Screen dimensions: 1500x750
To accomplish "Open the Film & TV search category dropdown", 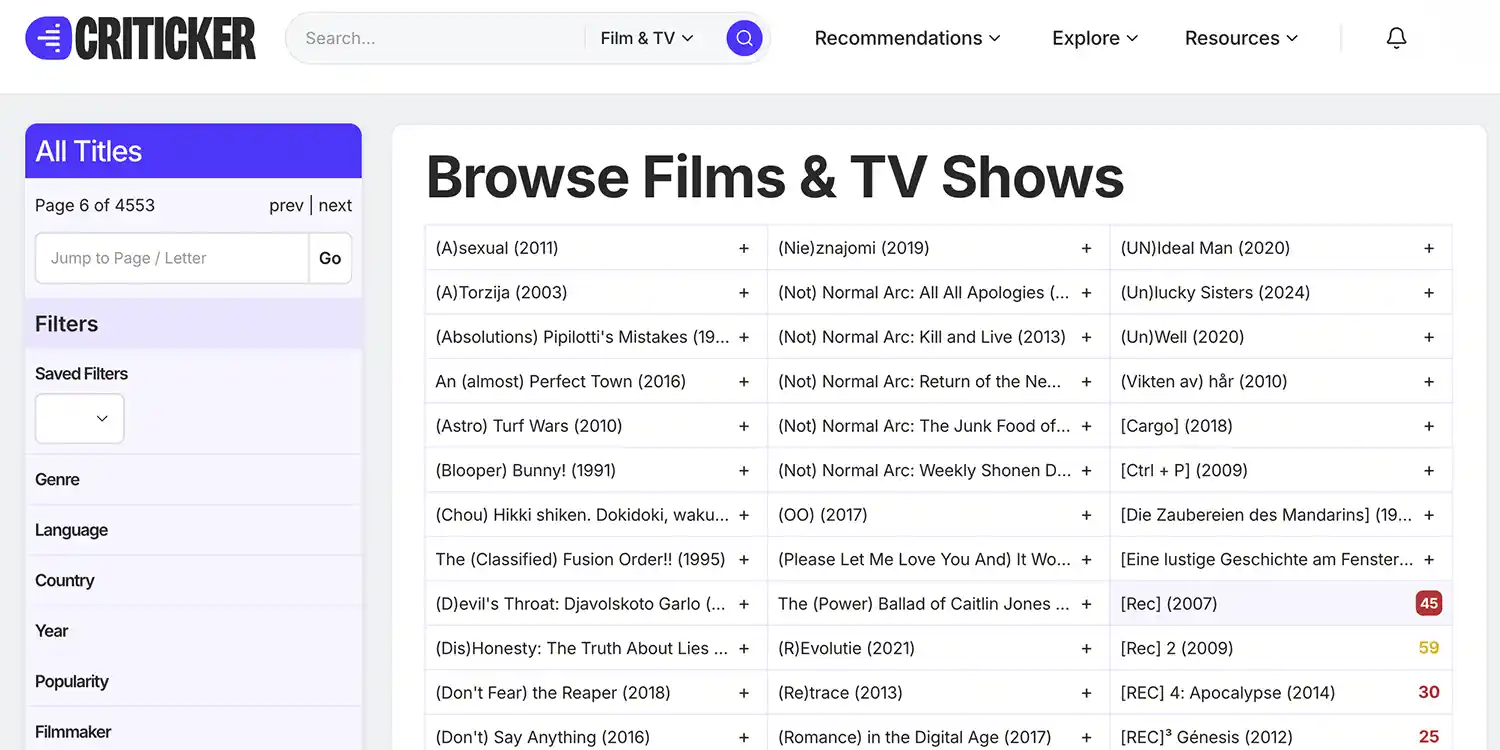I will [647, 38].
